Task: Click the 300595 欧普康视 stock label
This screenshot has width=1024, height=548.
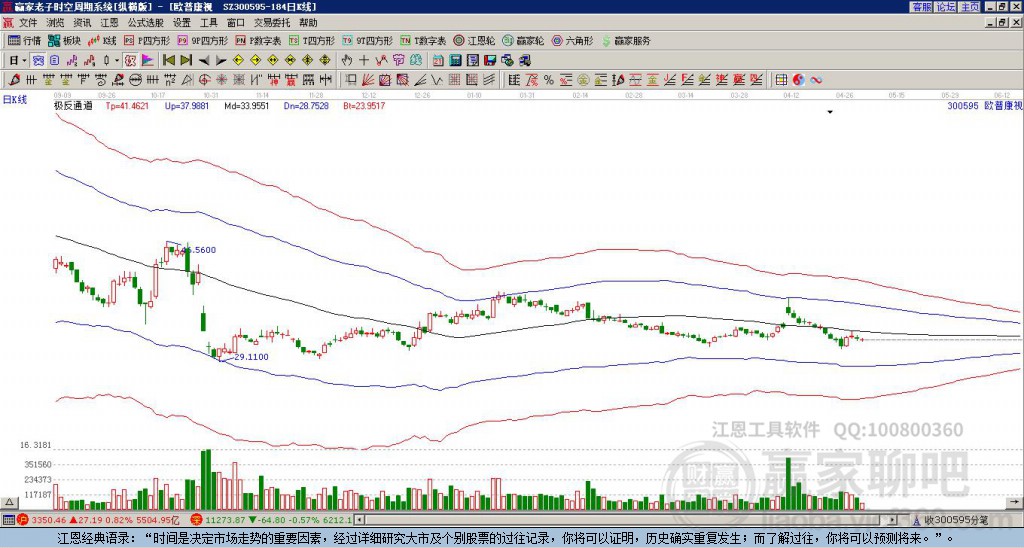Action: 984,105
